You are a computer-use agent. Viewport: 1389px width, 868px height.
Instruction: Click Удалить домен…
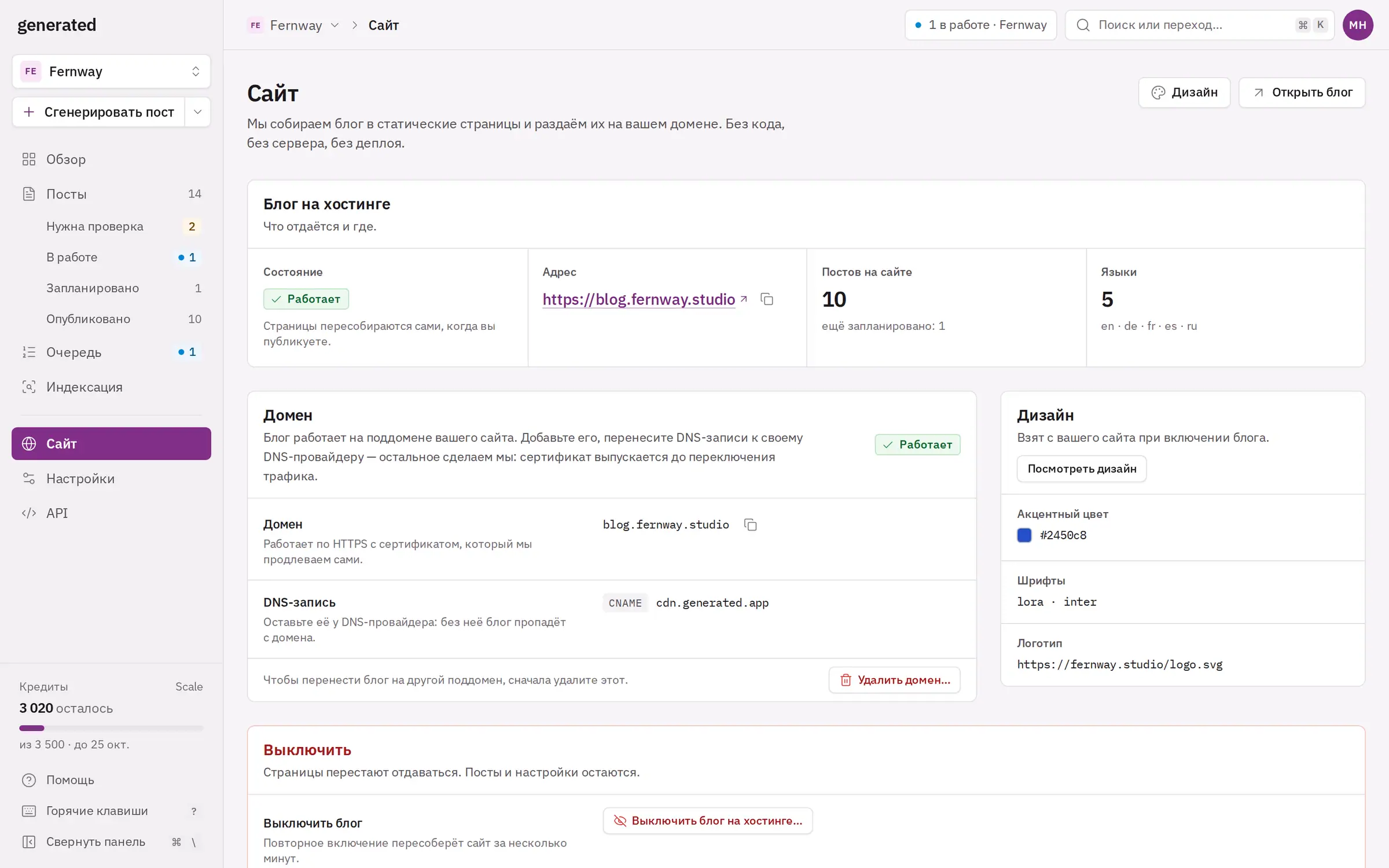tap(895, 680)
